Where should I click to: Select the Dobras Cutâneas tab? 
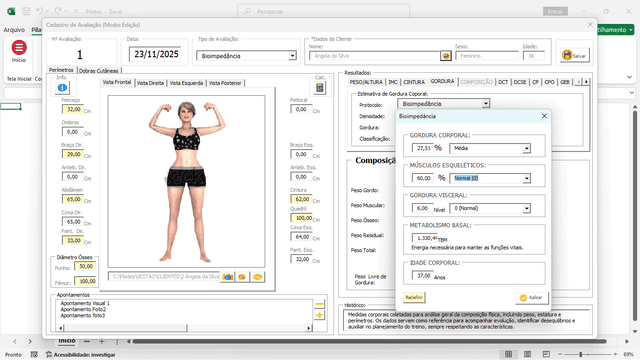[x=99, y=71]
